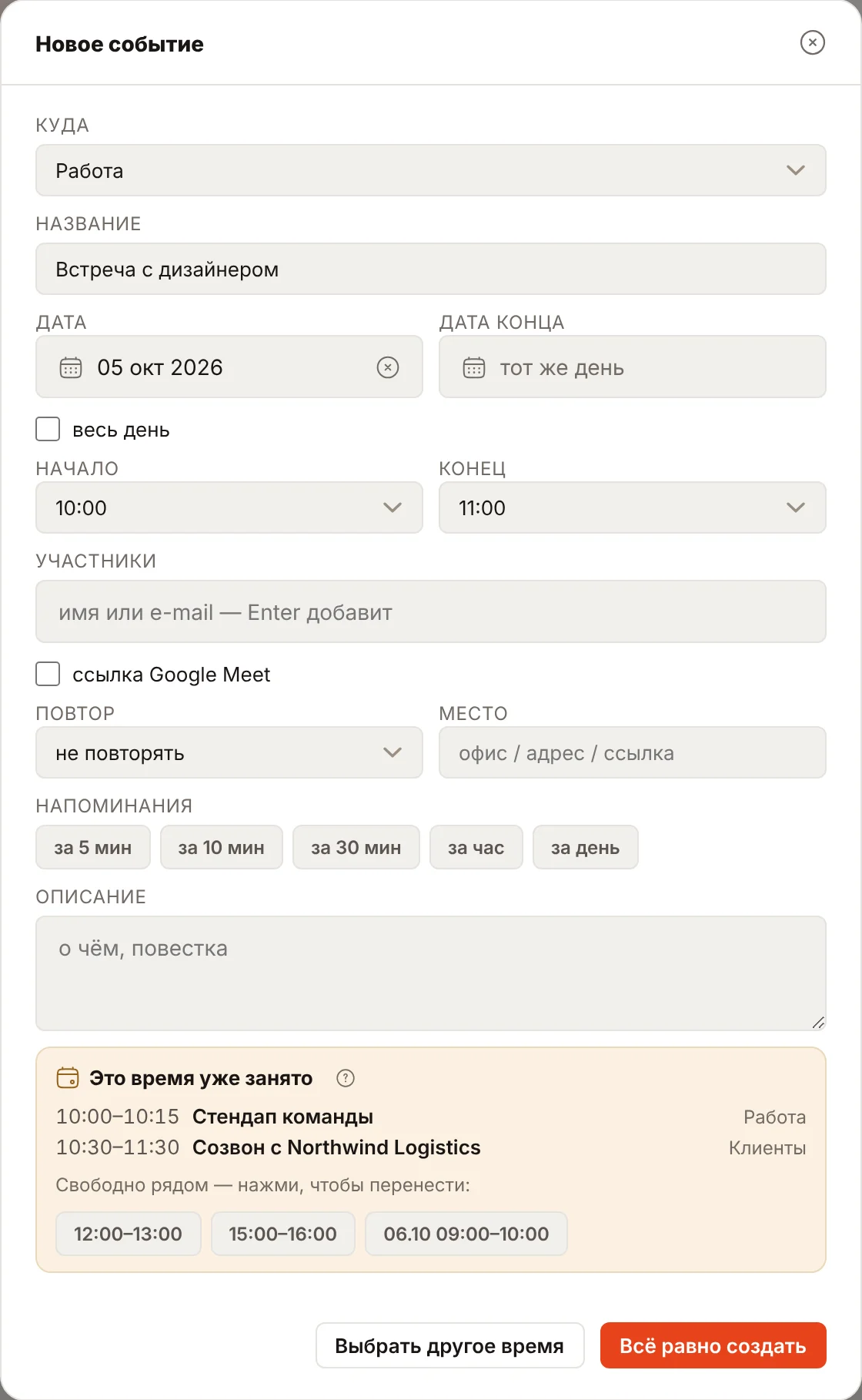Expand the ПОВТОР dropdown
This screenshot has width=862, height=1400.
coord(229,752)
